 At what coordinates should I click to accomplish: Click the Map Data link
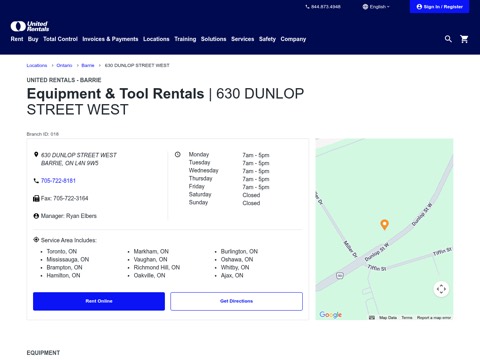pos(388,318)
